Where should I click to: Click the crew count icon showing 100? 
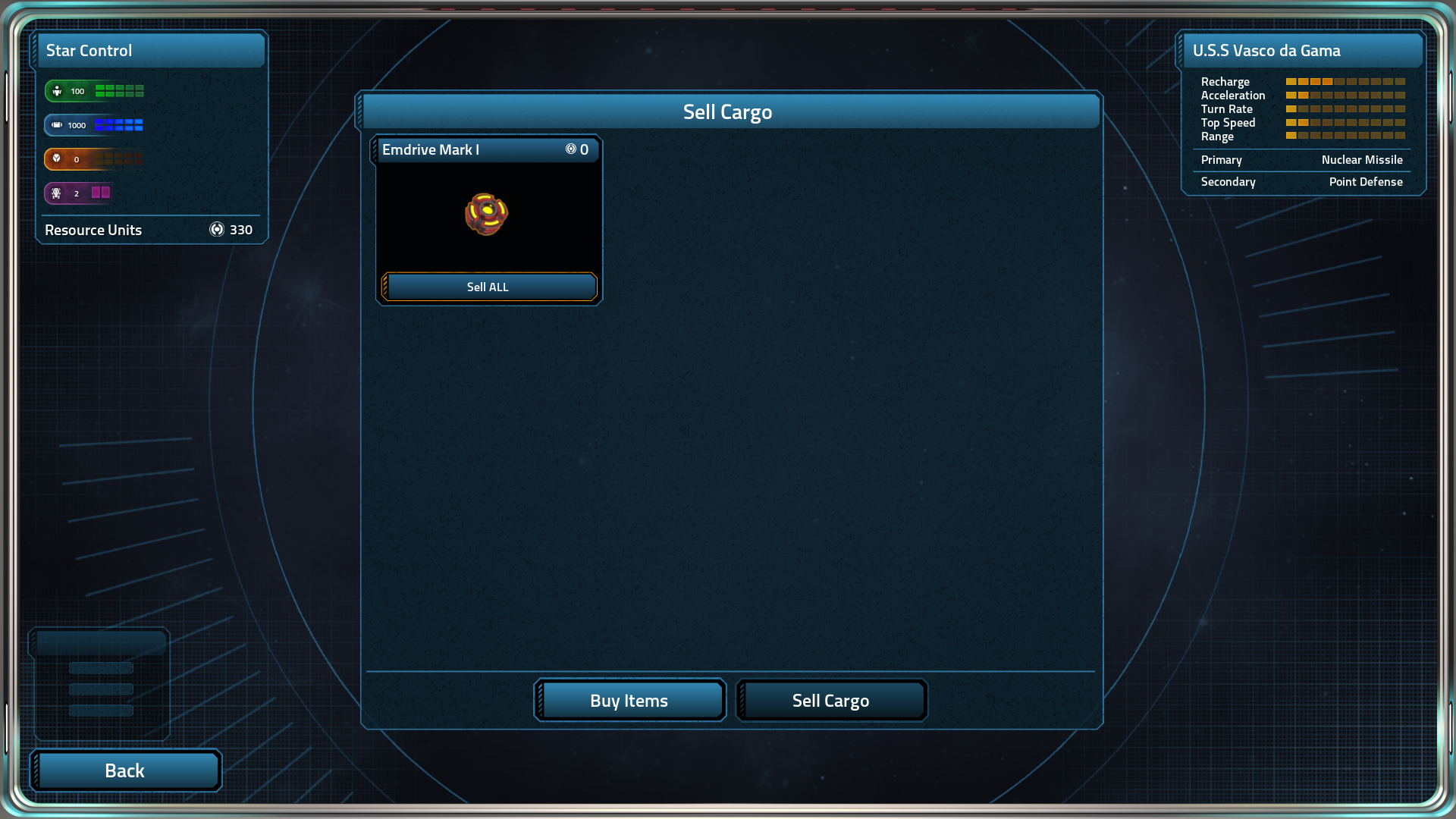click(x=57, y=91)
